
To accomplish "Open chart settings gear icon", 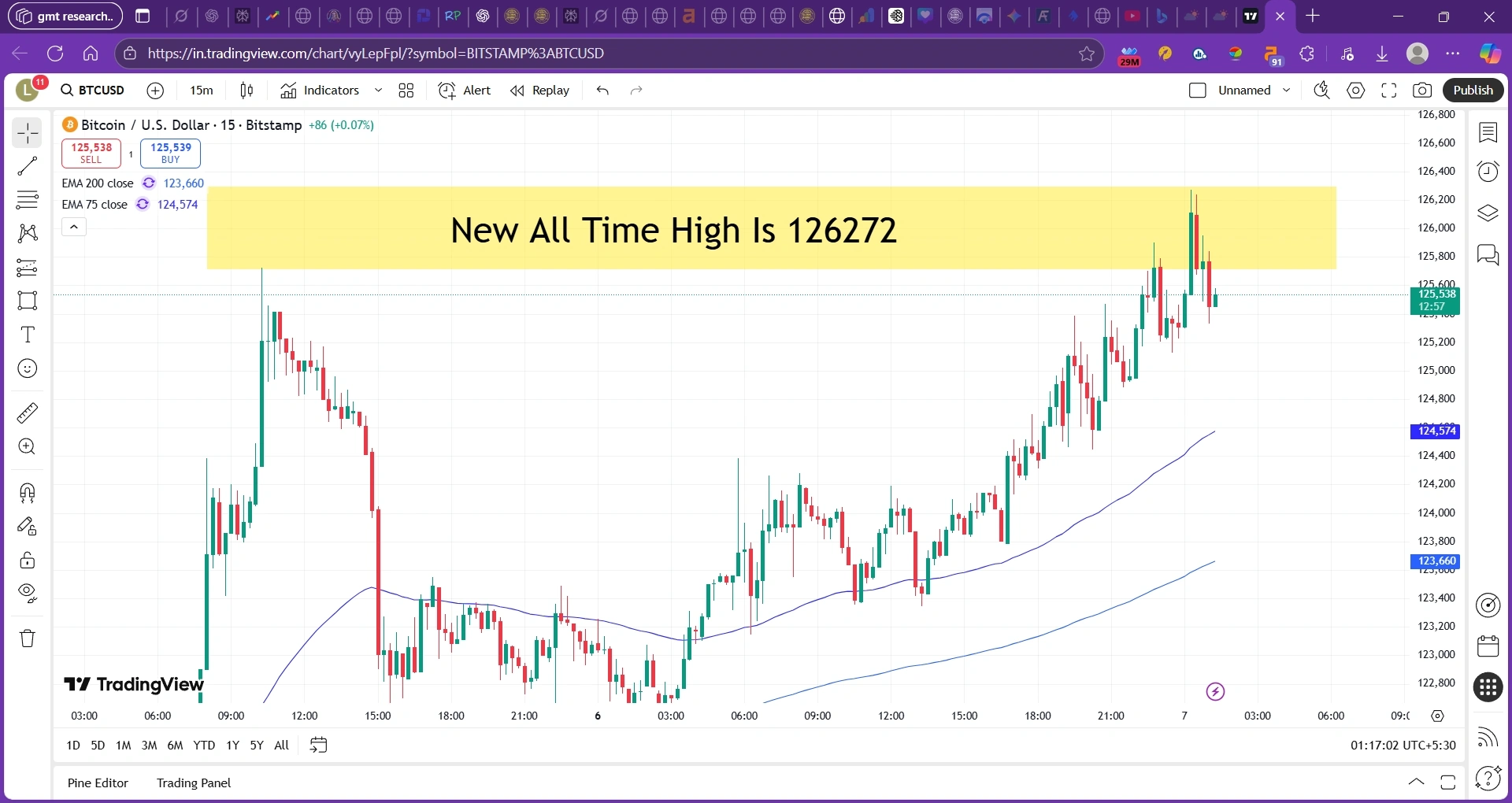I will click(1355, 91).
